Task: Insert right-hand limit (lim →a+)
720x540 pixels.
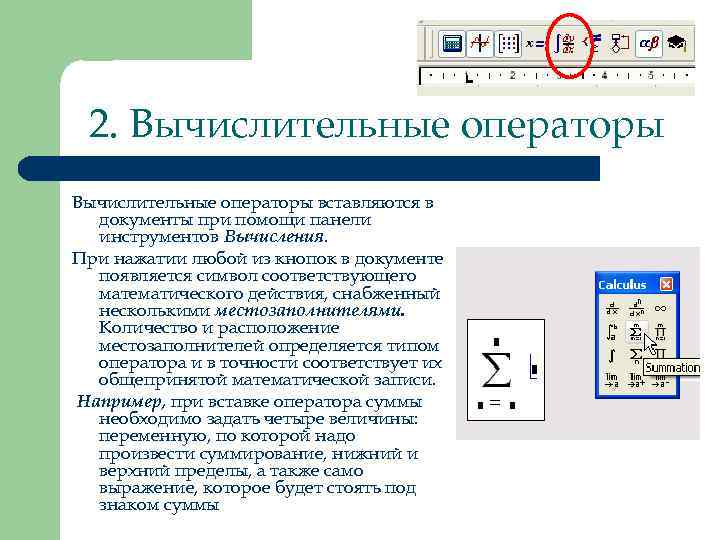Action: click(636, 380)
